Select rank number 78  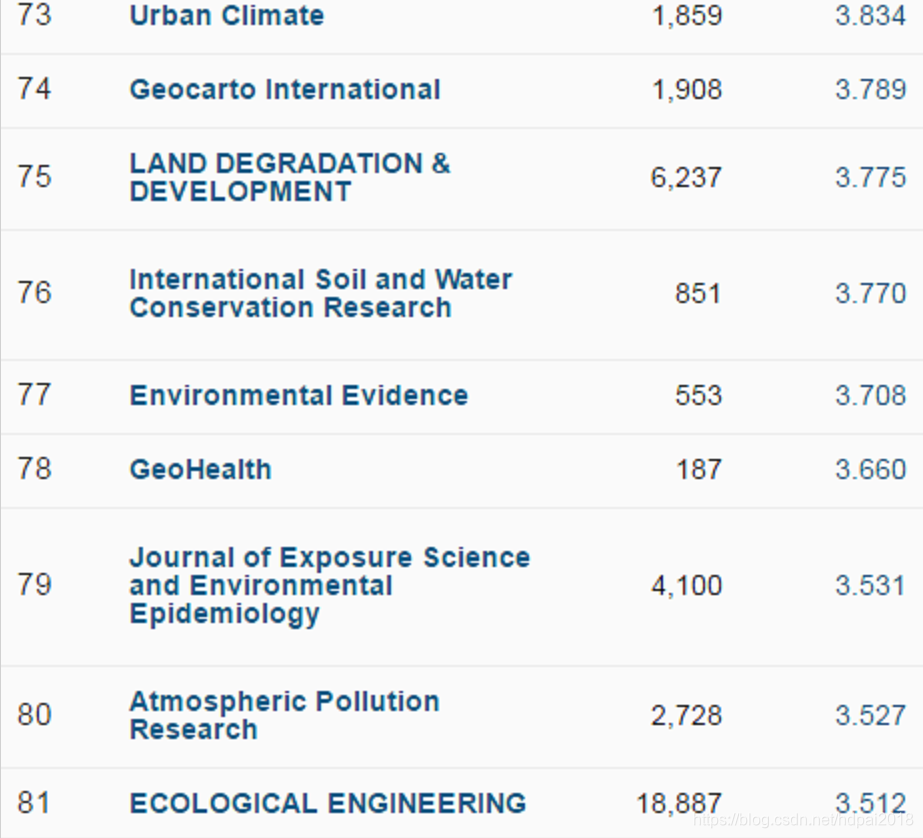35,469
